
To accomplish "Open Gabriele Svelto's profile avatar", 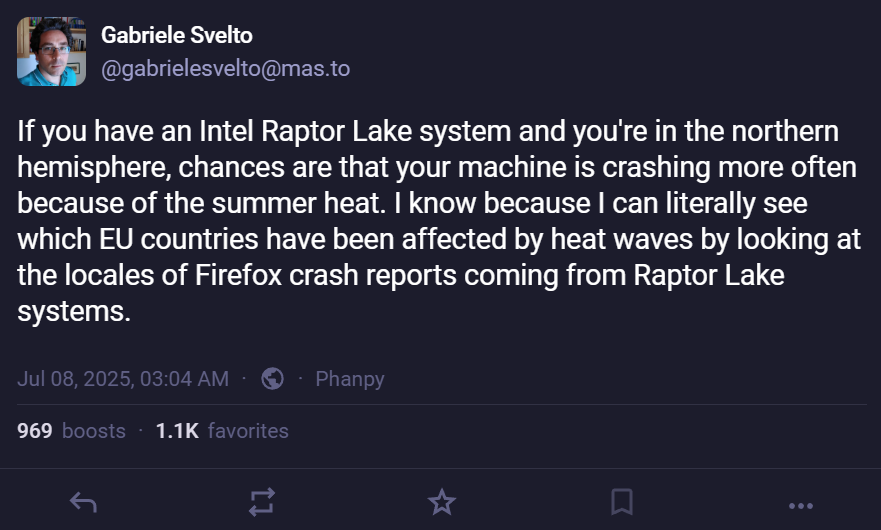I will click(52, 52).
